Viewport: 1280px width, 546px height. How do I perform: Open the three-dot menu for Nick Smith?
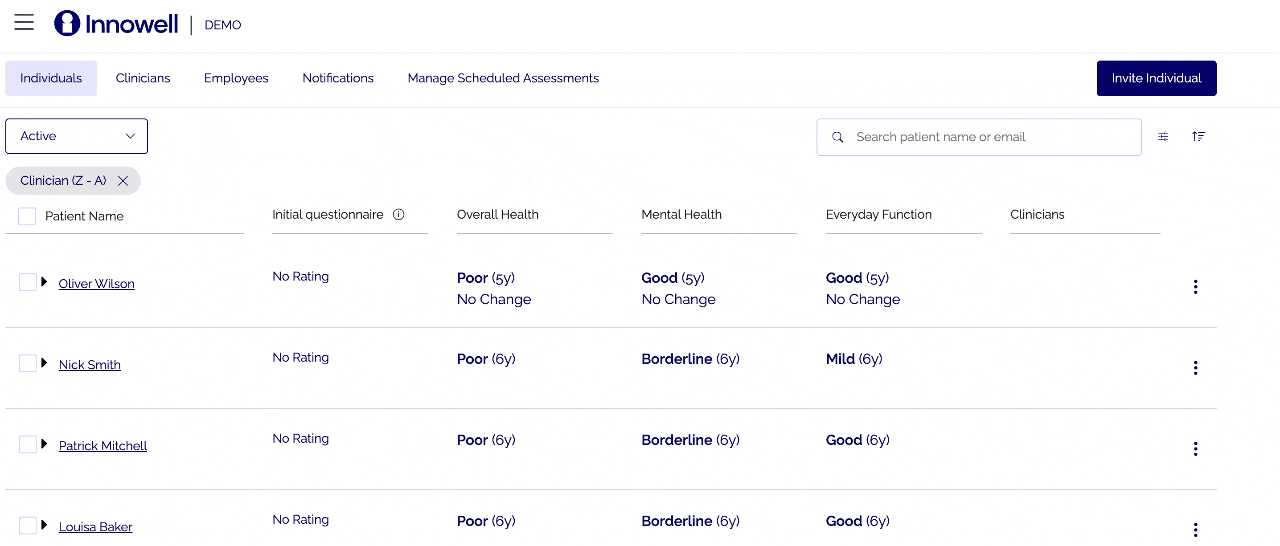coord(1195,368)
